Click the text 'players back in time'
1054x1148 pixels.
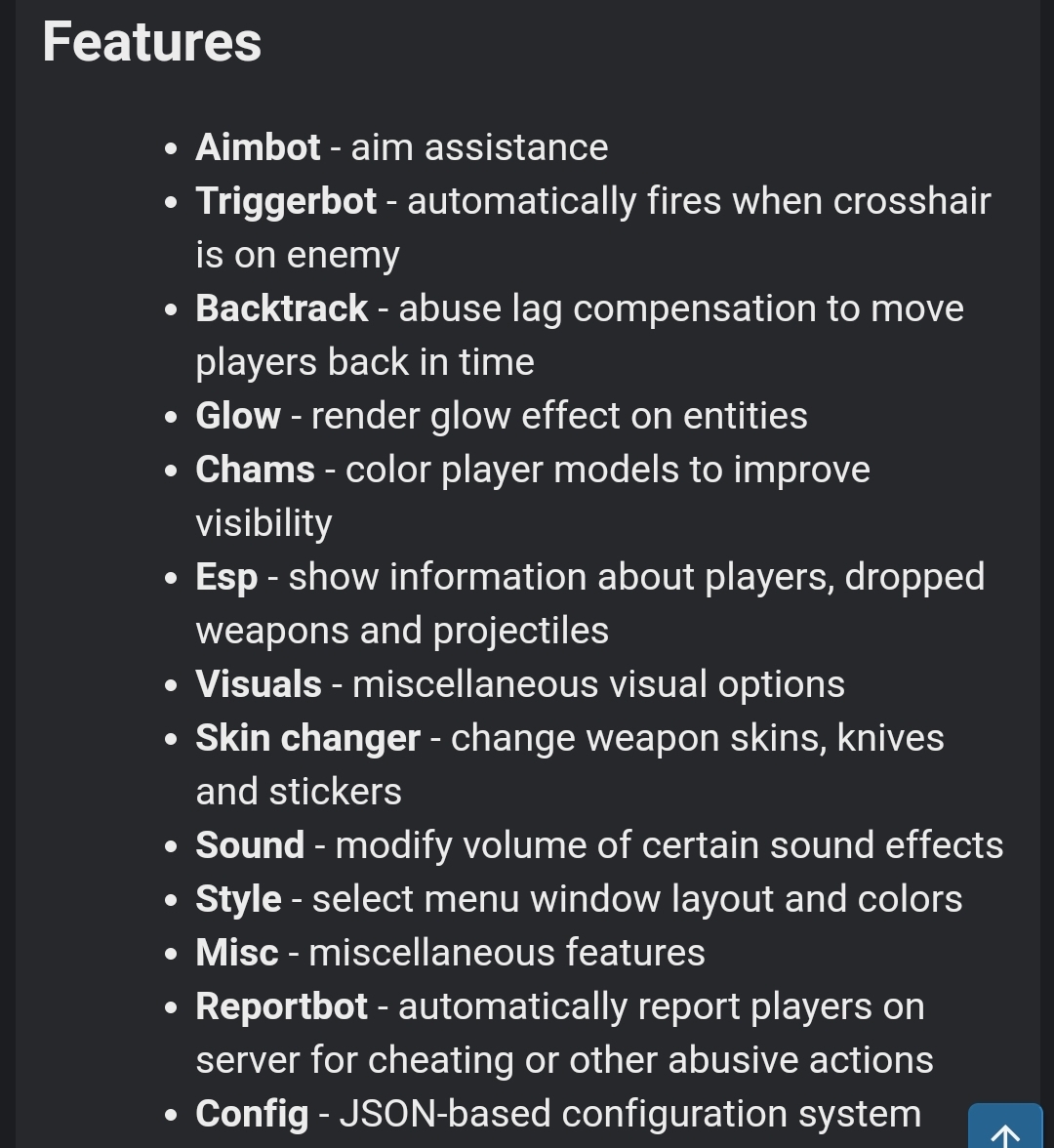pyautogui.click(x=365, y=362)
